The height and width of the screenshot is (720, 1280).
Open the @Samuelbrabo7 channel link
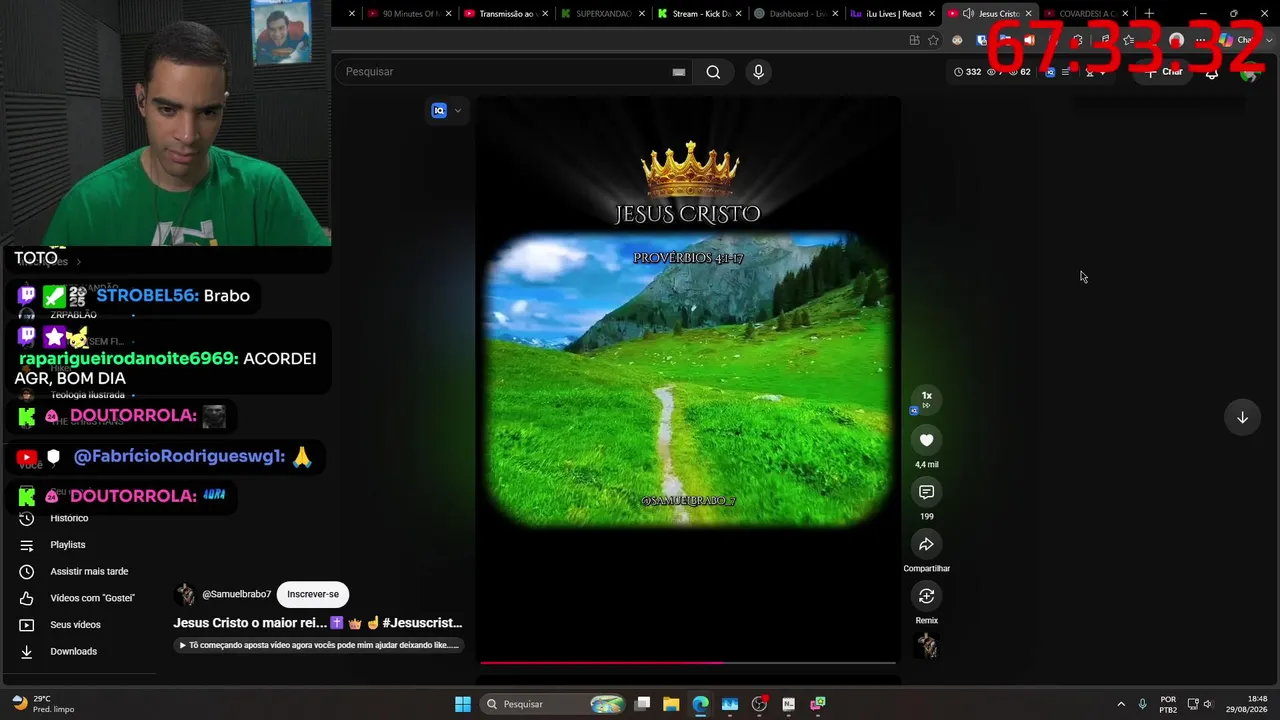click(236, 594)
